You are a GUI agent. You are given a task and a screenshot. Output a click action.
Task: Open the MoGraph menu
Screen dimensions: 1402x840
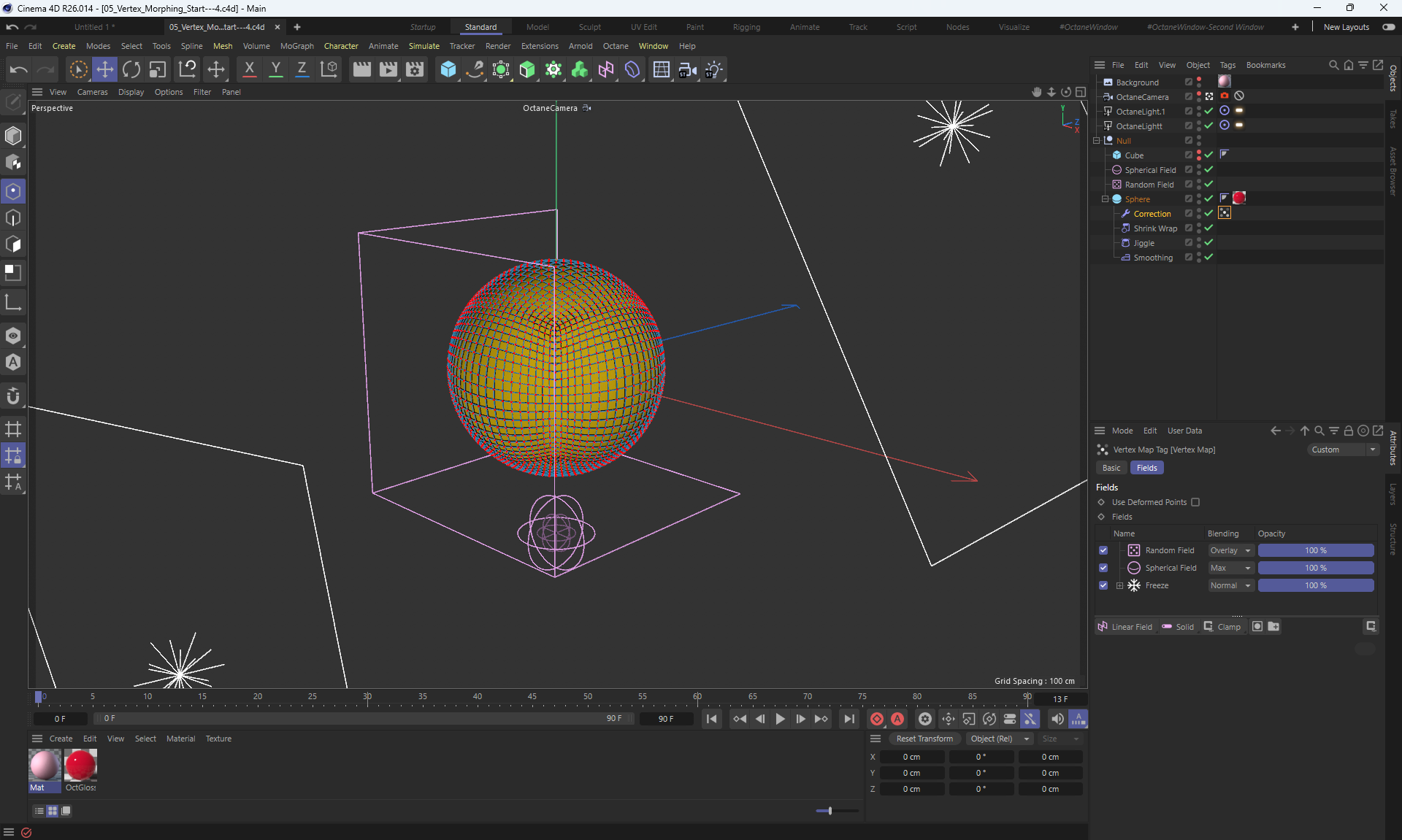coord(296,46)
